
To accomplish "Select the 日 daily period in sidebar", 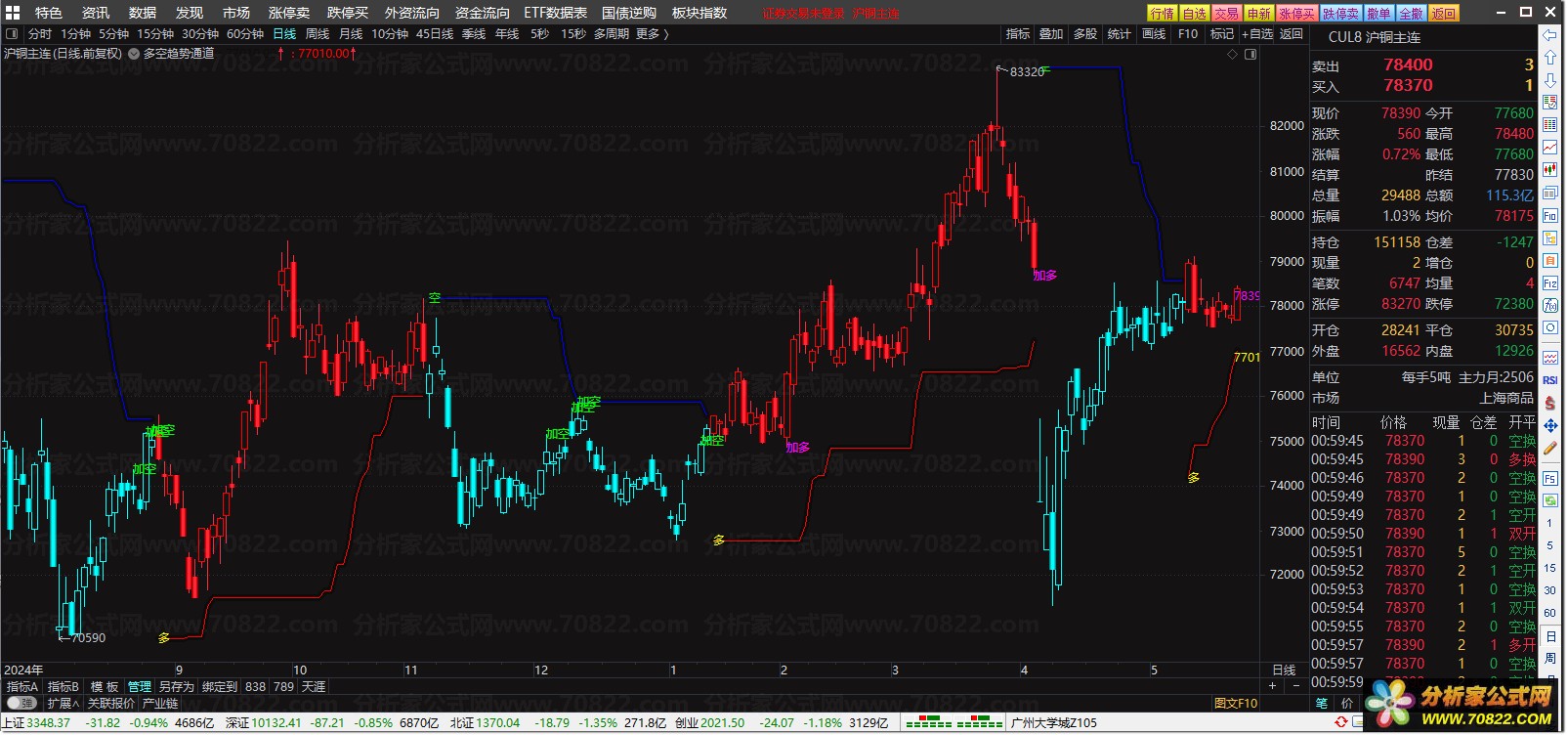I will point(1549,636).
